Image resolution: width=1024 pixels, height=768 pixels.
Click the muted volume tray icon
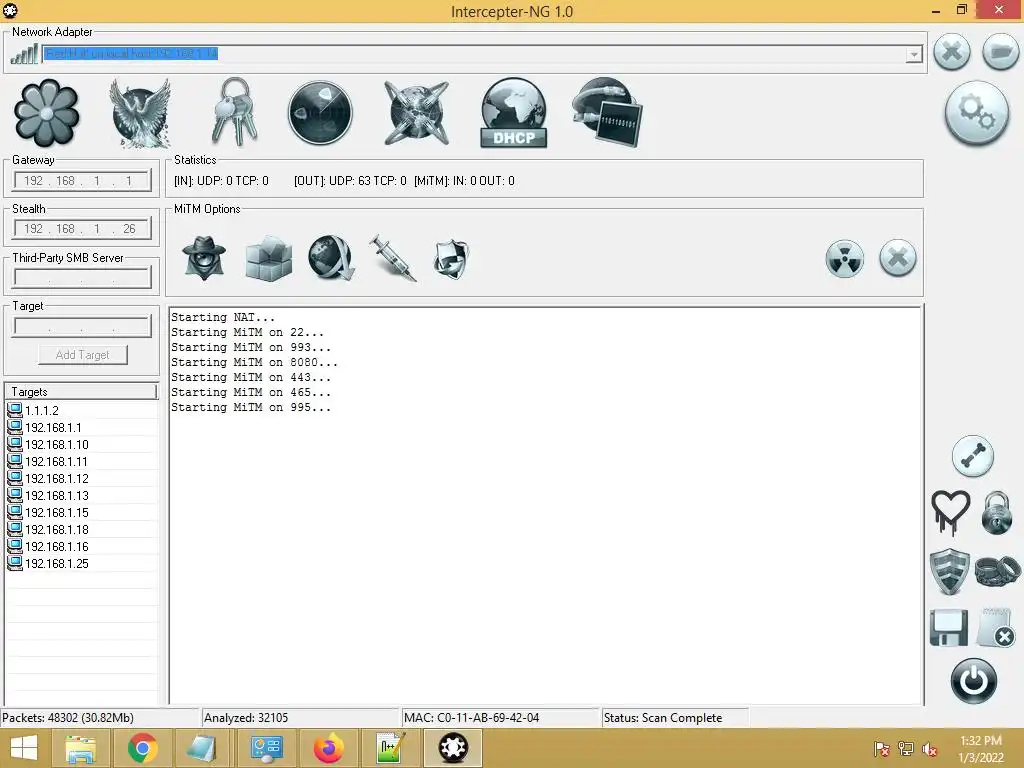929,749
